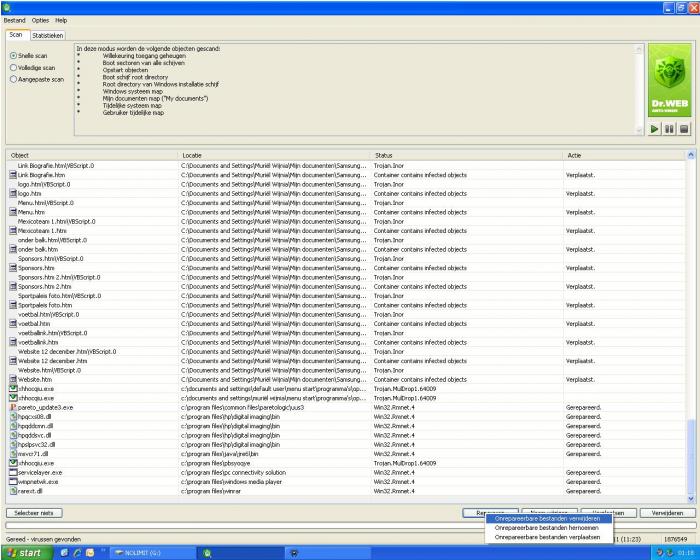Click the window icon of servicelayer.exe
Screen dimensions: 700x560
point(13,472)
